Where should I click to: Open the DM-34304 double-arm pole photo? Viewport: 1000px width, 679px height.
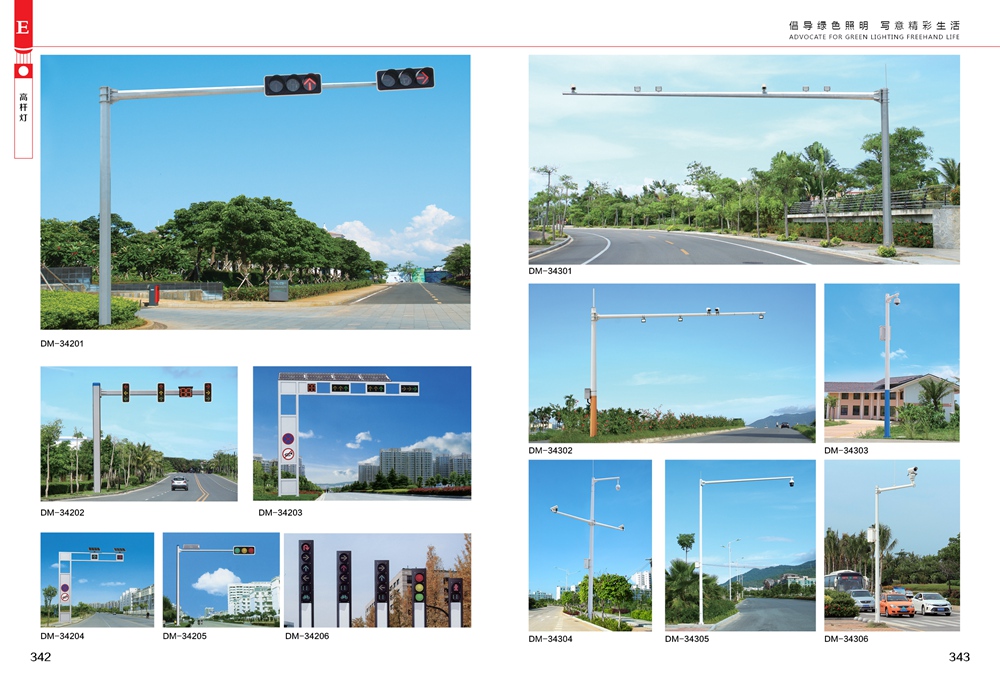(x=590, y=545)
